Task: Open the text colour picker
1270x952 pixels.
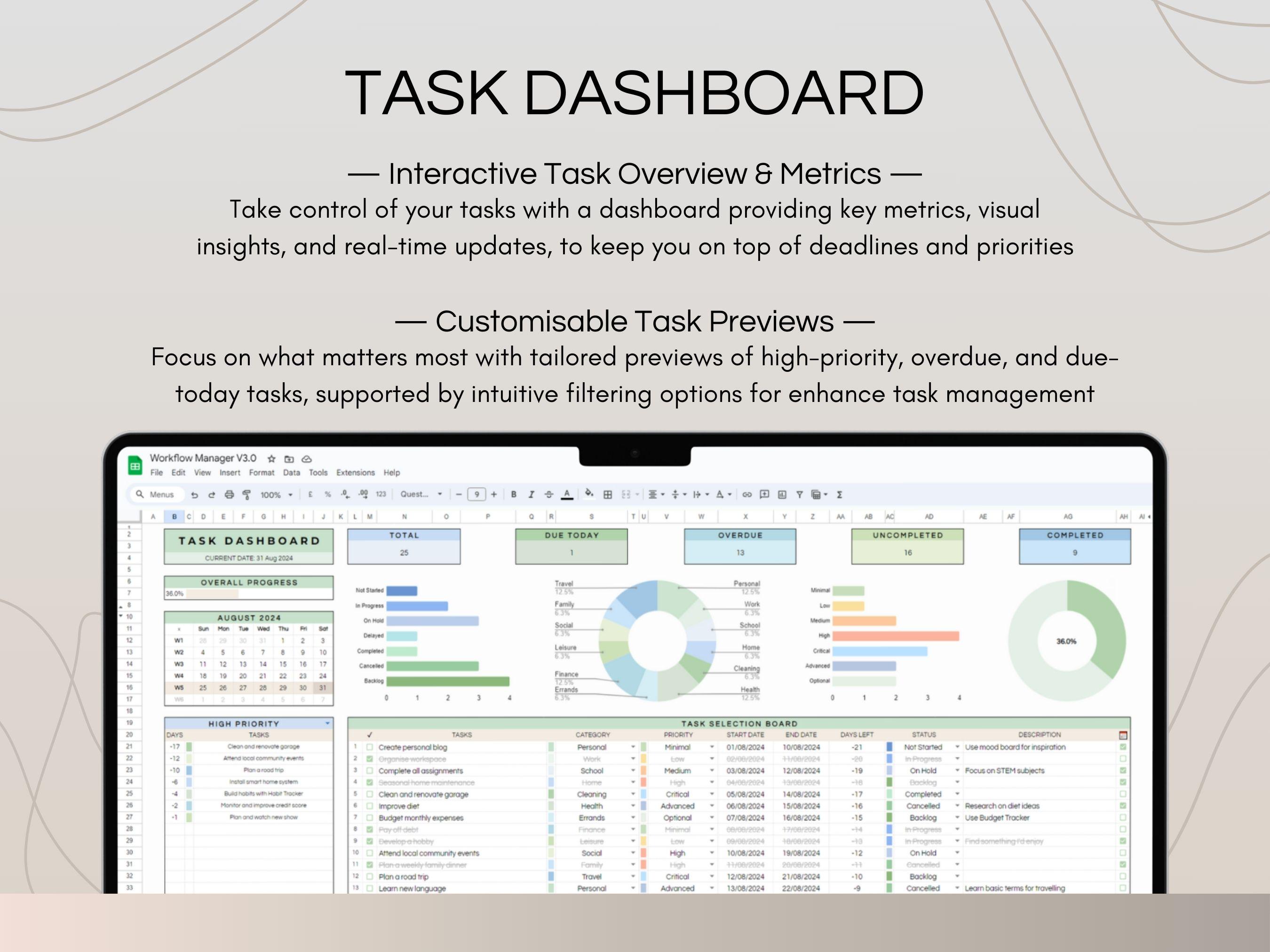Action: 567,495
